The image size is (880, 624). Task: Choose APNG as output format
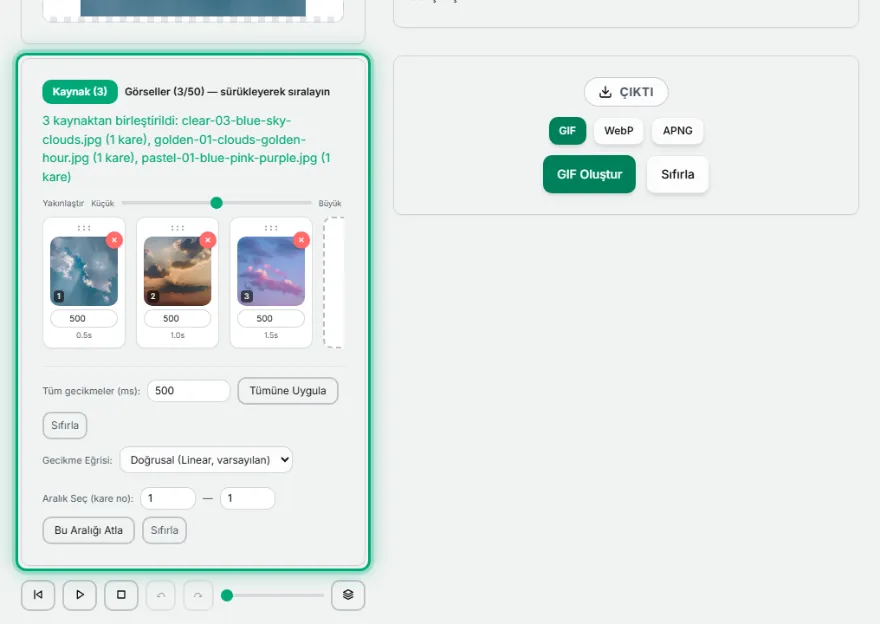(677, 131)
